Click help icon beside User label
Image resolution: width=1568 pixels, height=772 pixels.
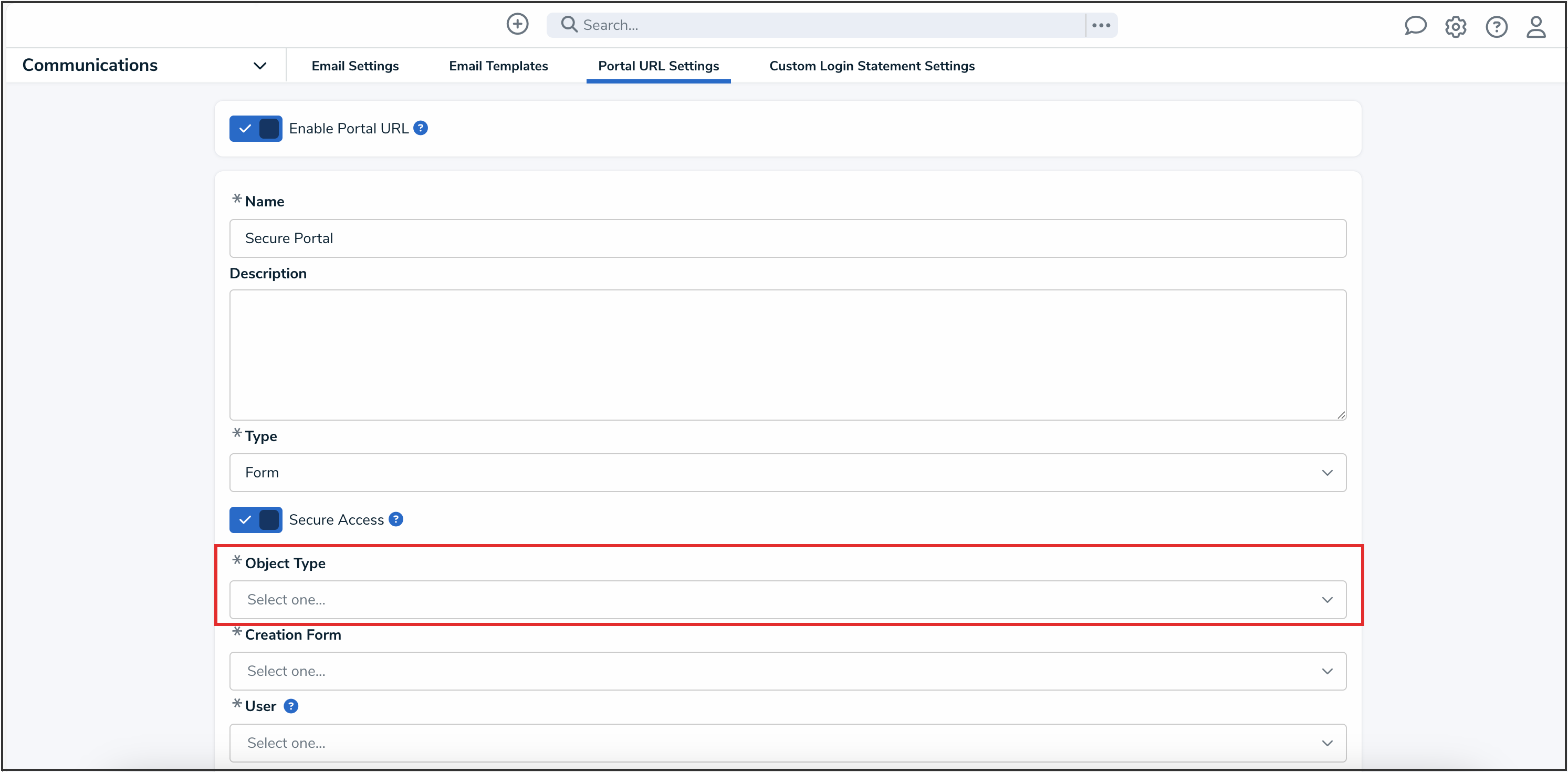pyautogui.click(x=291, y=706)
